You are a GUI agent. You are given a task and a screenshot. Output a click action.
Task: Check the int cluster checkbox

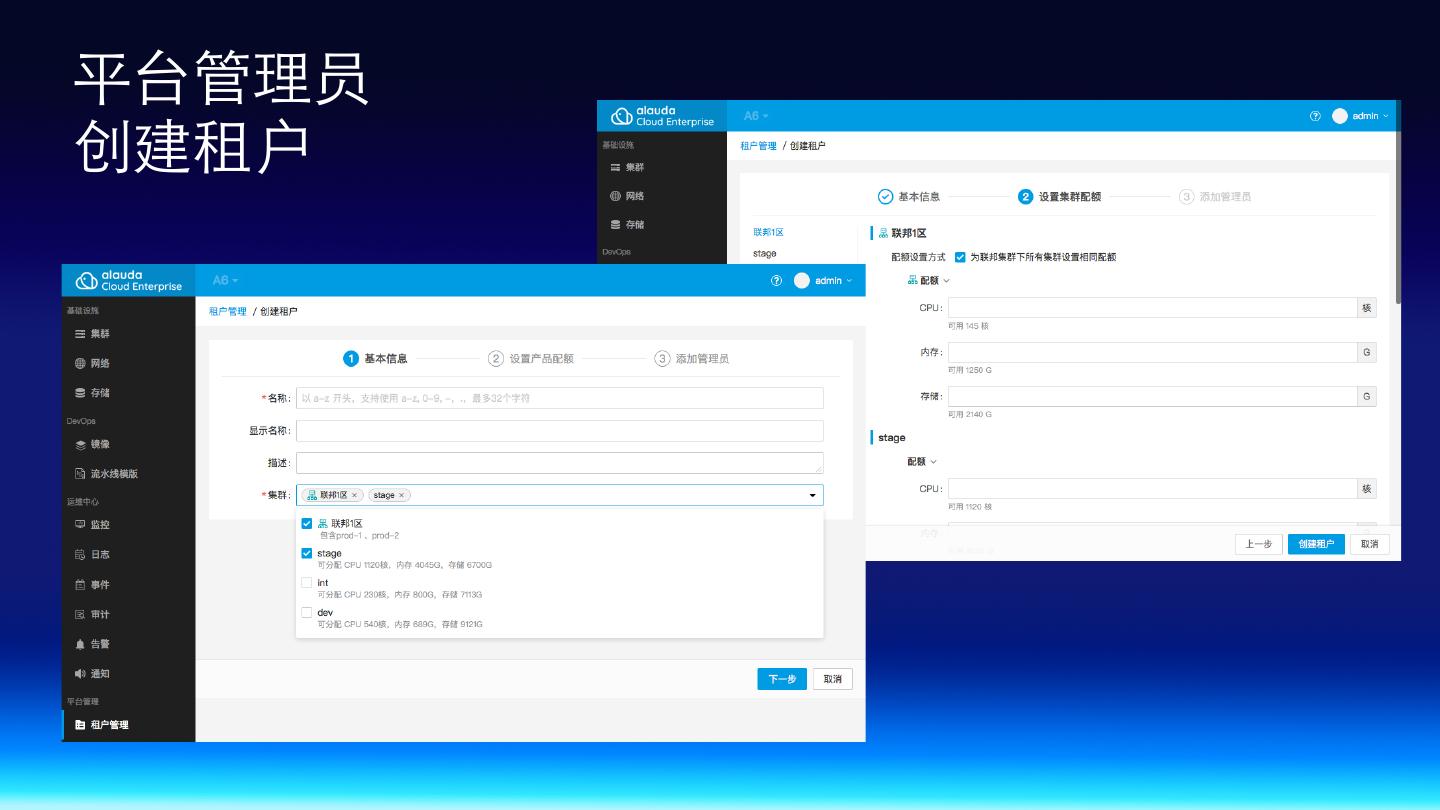[307, 582]
